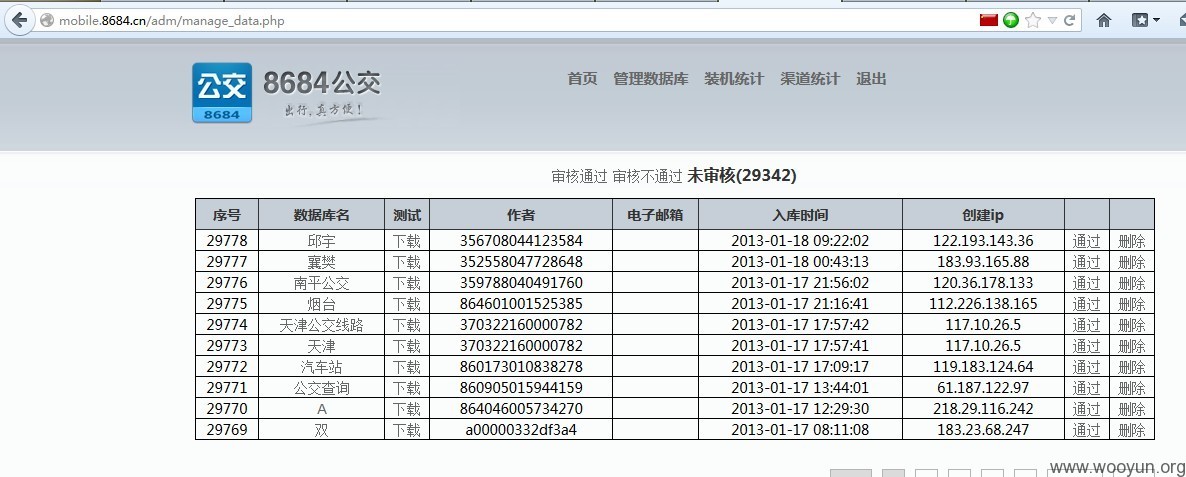Image resolution: width=1186 pixels, height=477 pixels.
Task: Open the address bar history dropdown arrow
Action: click(x=1051, y=20)
